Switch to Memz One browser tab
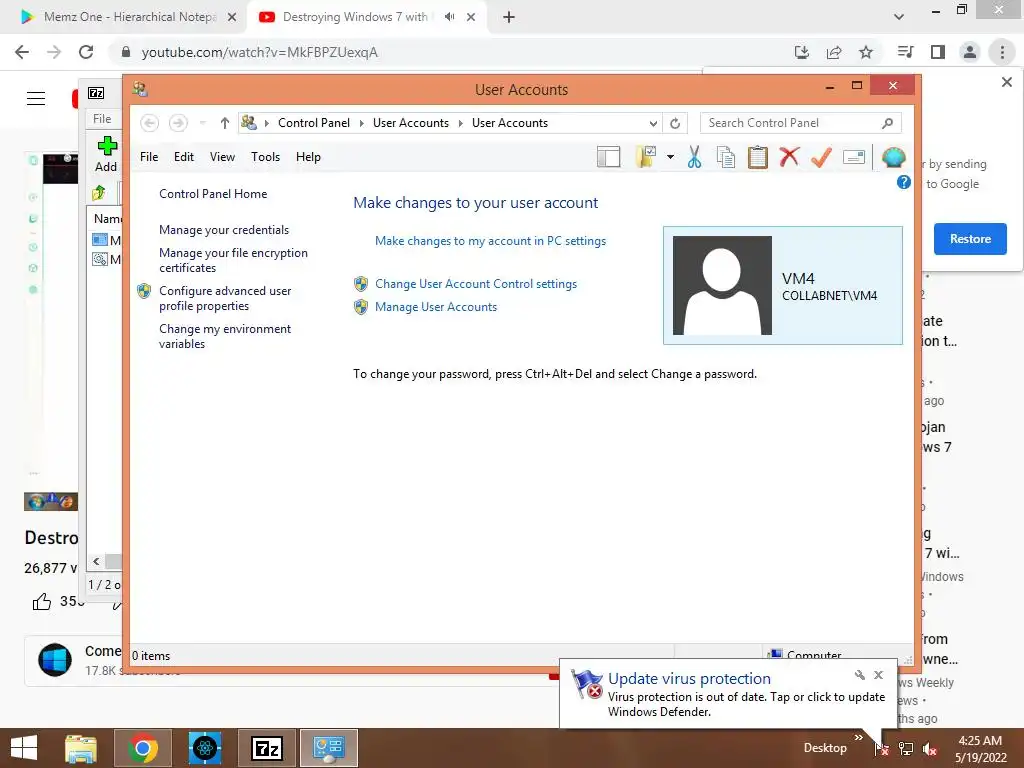The height and width of the screenshot is (768, 1024). (x=129, y=17)
